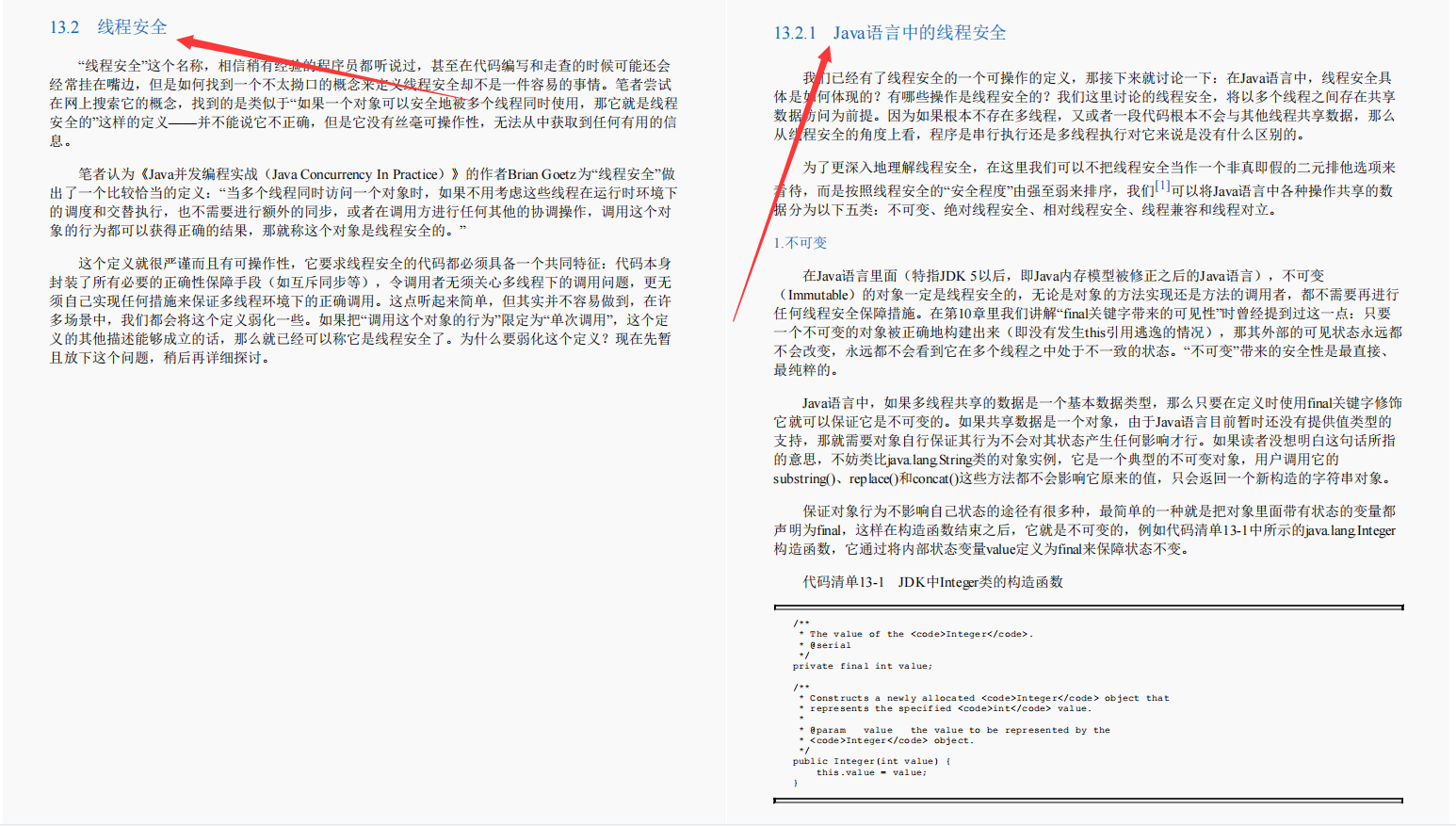Click the paragraph starting "为了更深入地理解线程安全"

tap(1083, 188)
